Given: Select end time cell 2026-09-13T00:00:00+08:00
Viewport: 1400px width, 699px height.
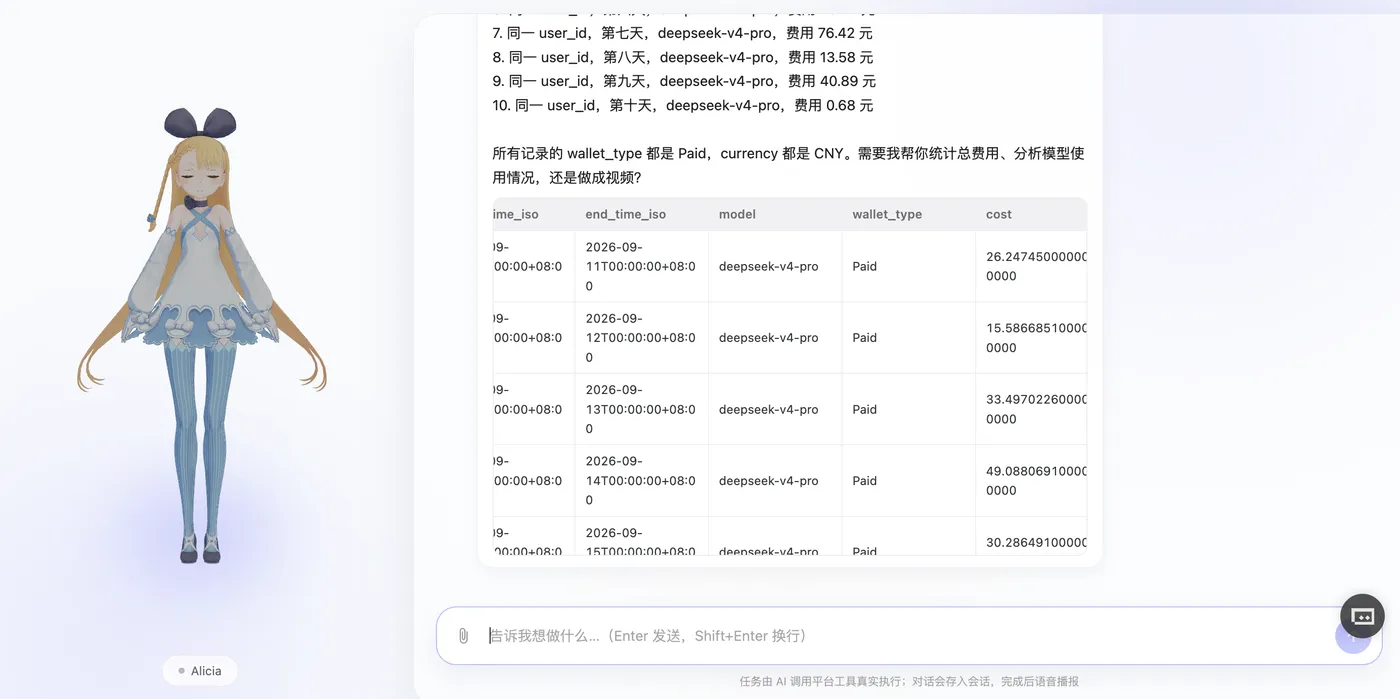Looking at the screenshot, I should [x=640, y=409].
